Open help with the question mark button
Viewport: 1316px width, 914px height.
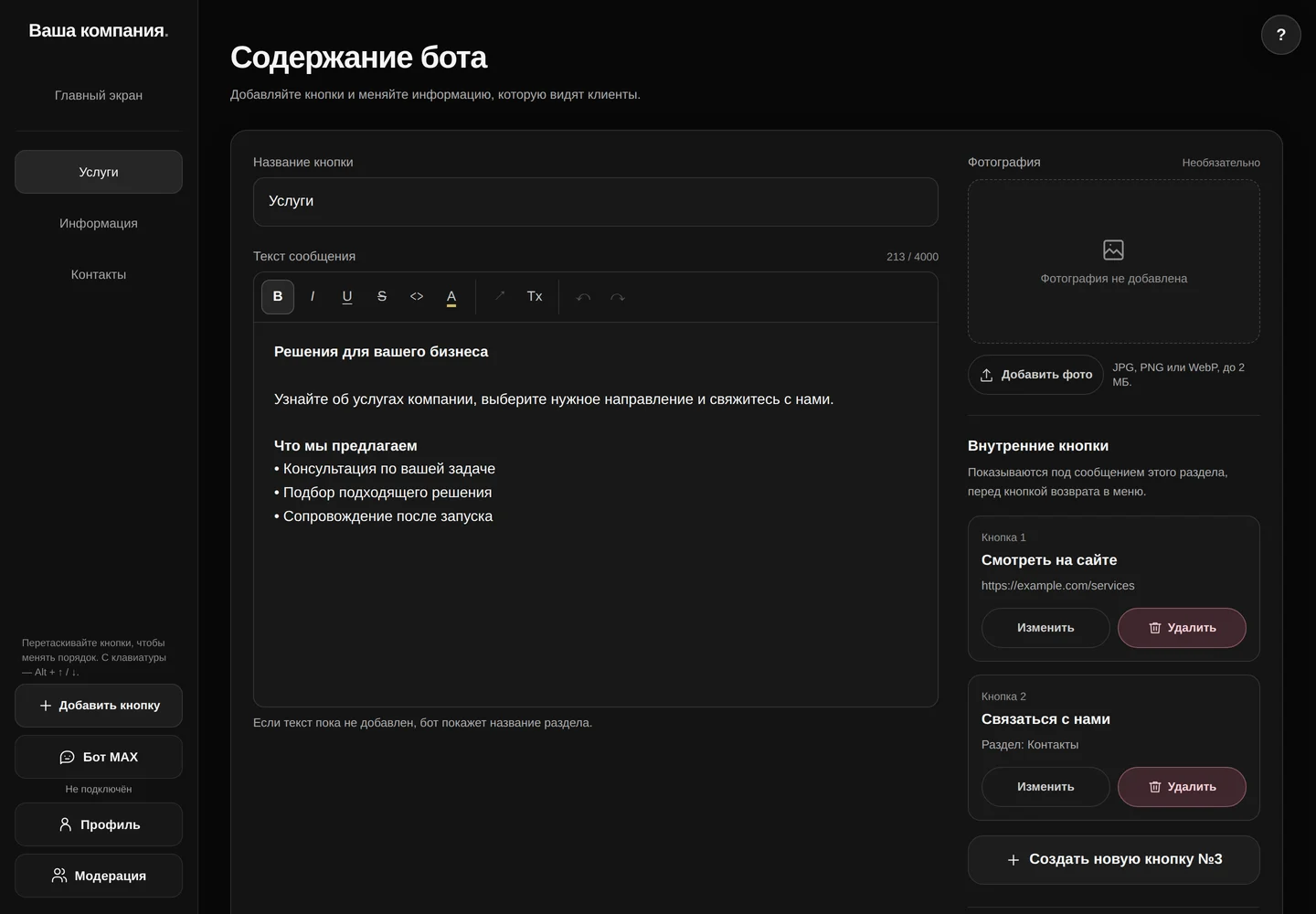1281,35
